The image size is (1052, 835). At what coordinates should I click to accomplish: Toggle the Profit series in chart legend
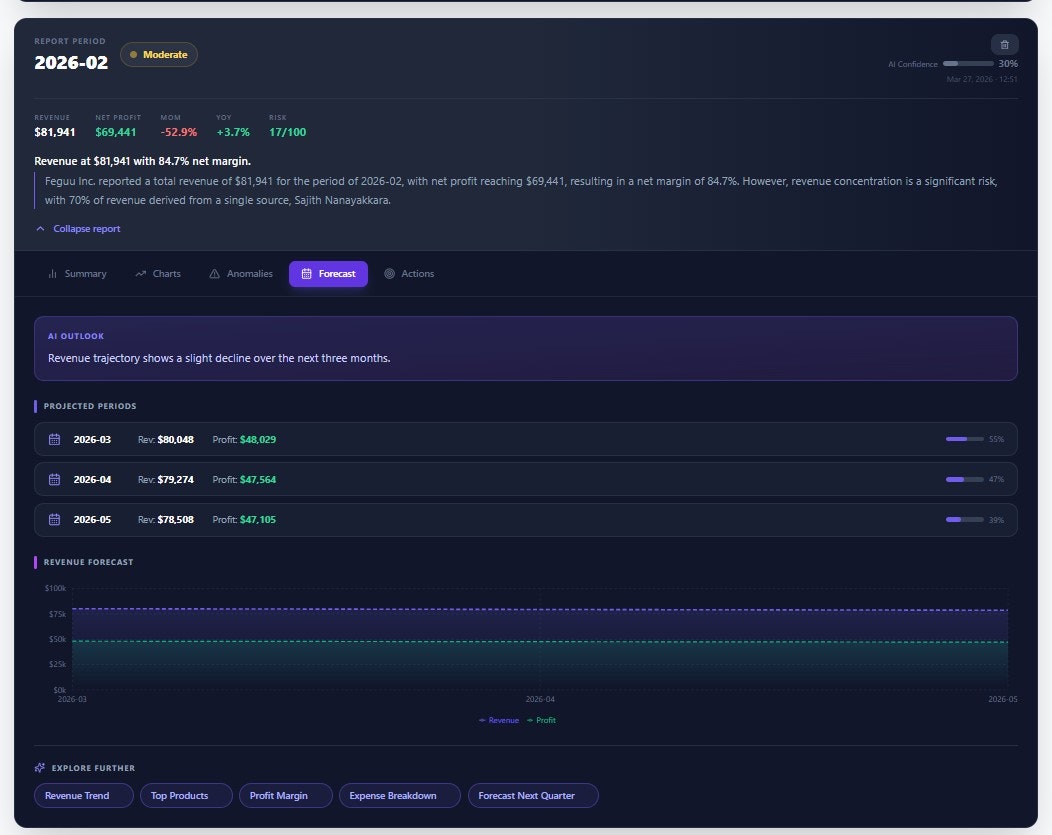click(541, 720)
